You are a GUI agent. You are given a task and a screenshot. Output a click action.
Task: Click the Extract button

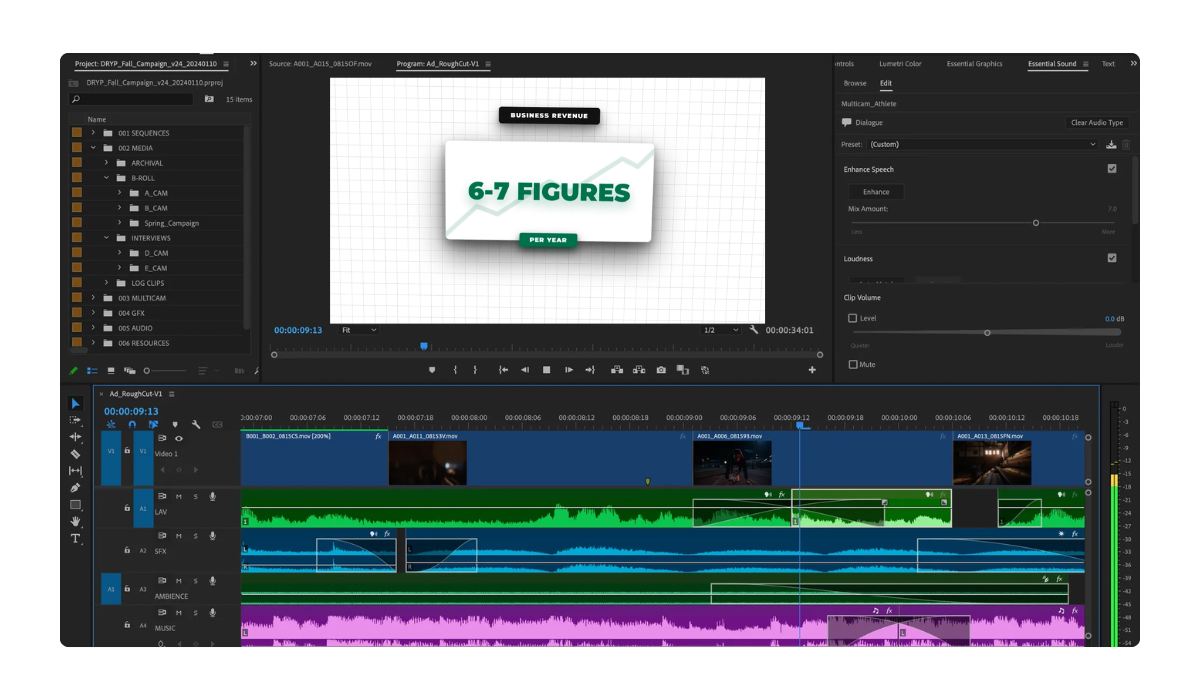pyautogui.click(x=639, y=370)
